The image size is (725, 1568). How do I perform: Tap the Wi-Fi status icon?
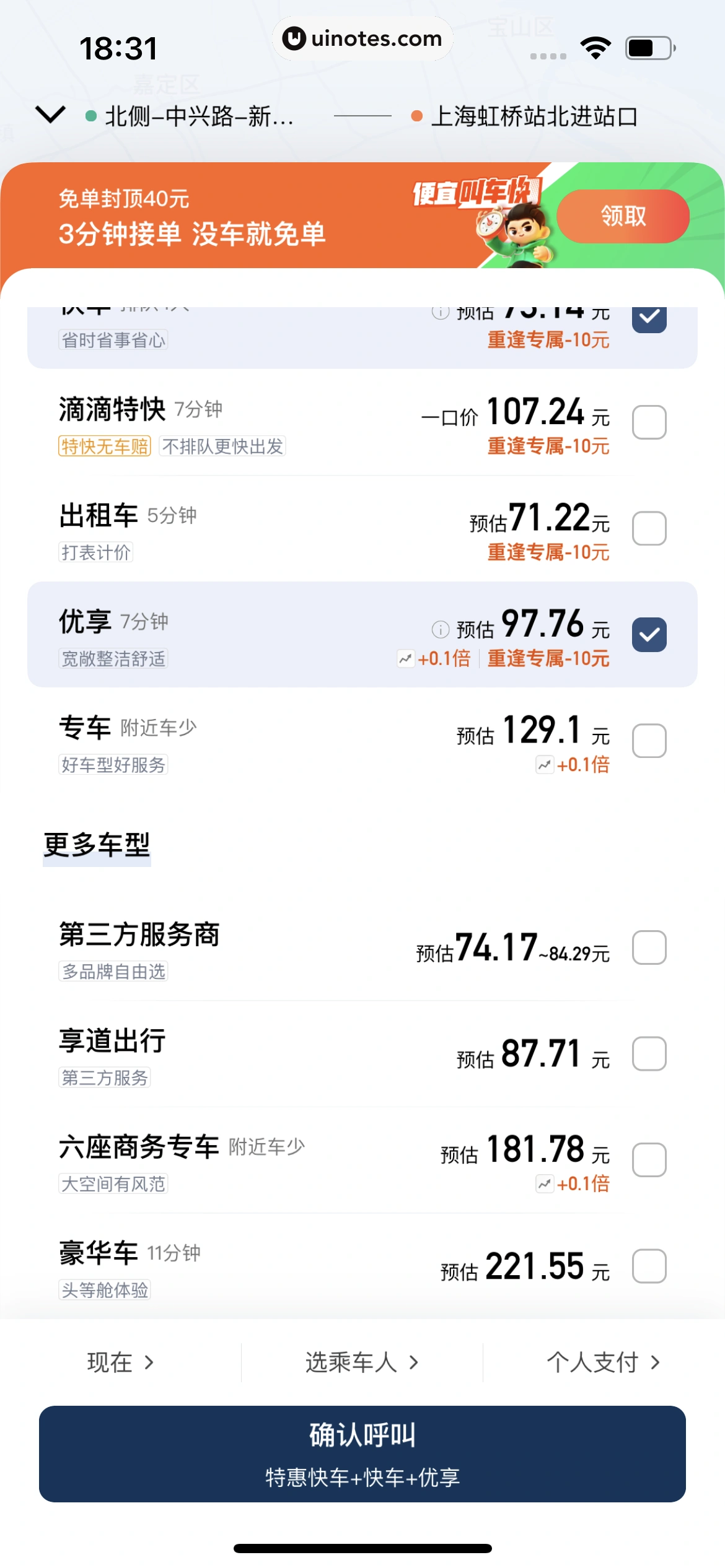(595, 48)
